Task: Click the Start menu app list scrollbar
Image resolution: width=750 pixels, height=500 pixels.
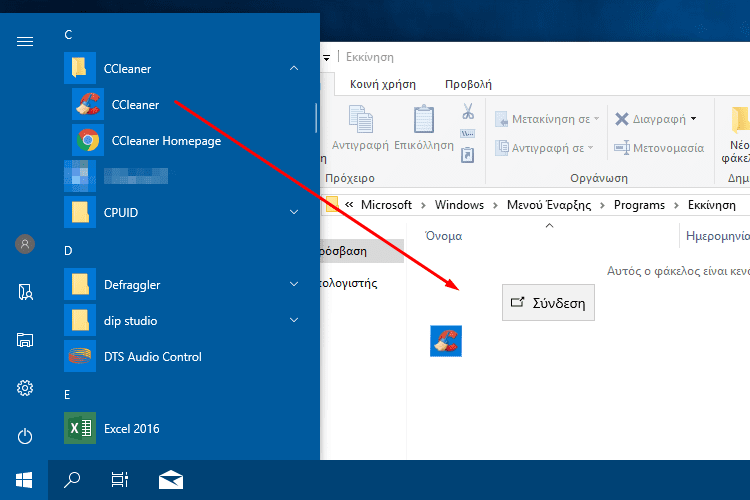Action: [x=316, y=118]
